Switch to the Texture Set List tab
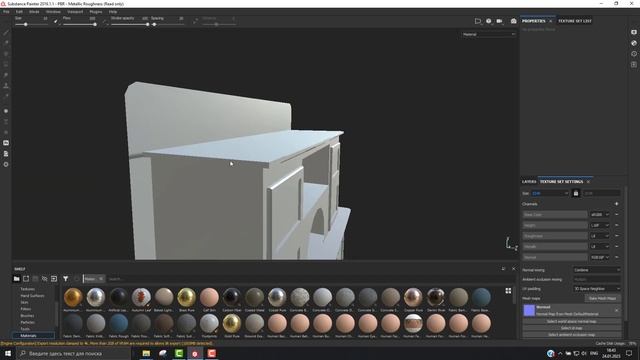 575,21
